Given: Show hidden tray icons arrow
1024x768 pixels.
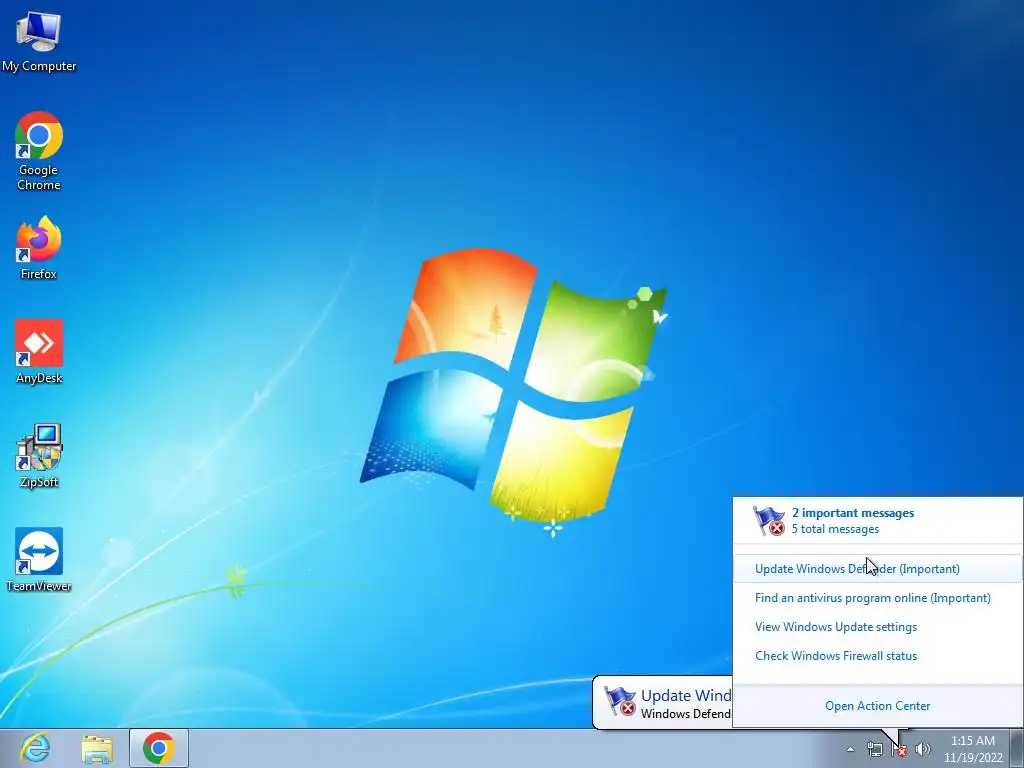Looking at the screenshot, I should click(850, 749).
